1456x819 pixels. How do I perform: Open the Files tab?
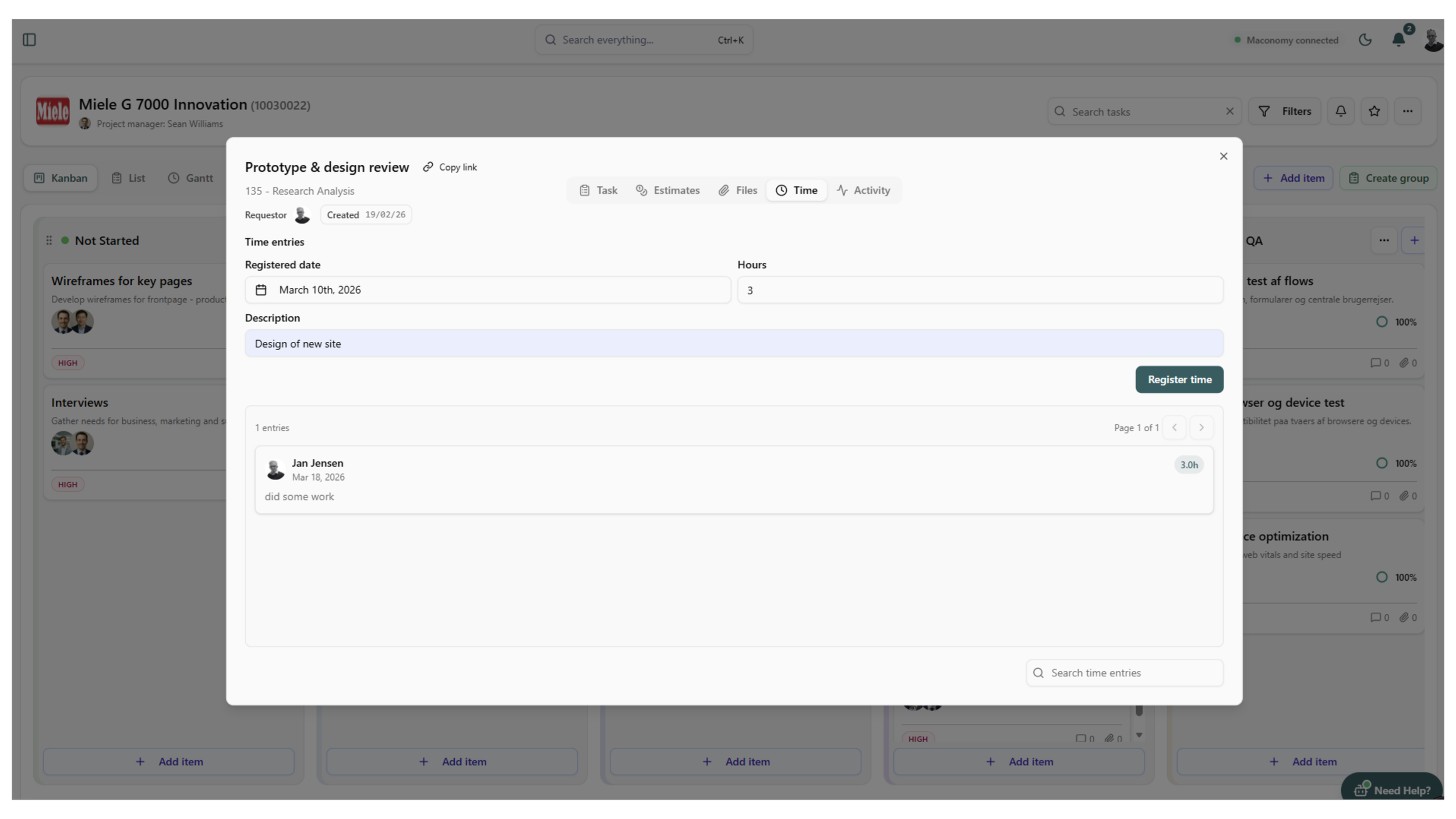pos(737,190)
